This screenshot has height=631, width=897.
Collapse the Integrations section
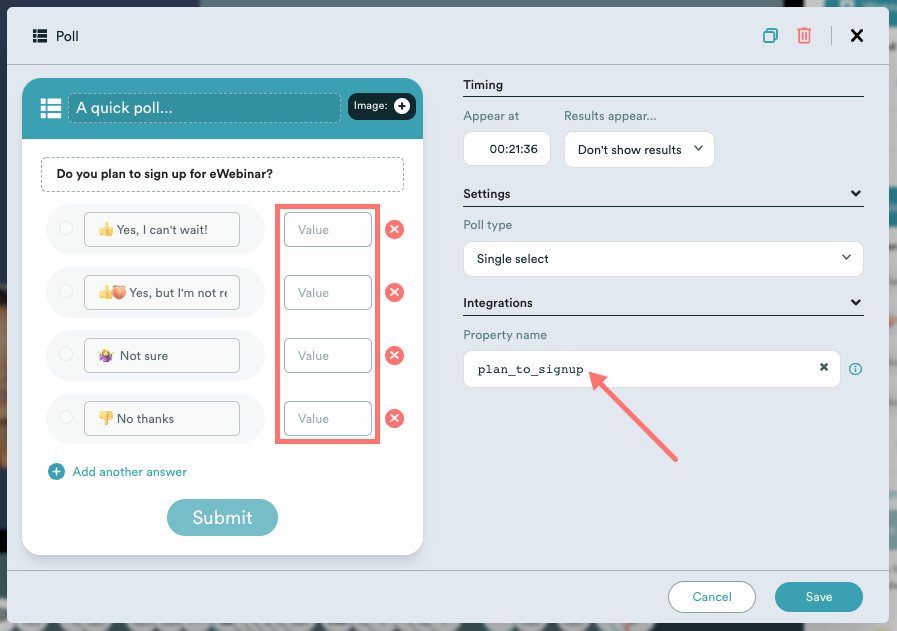[855, 303]
